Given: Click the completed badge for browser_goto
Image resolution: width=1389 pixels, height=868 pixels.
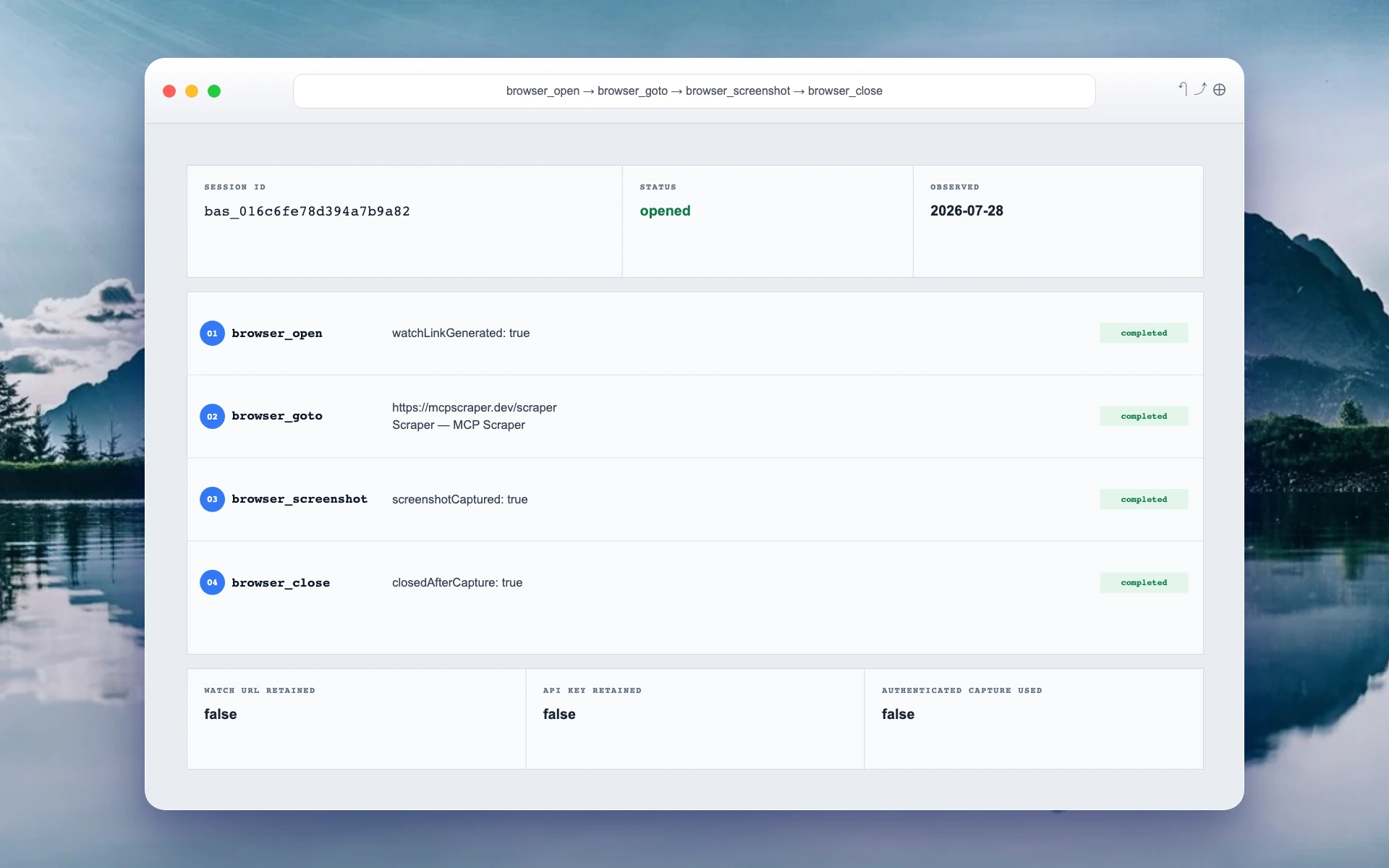Looking at the screenshot, I should (x=1144, y=416).
